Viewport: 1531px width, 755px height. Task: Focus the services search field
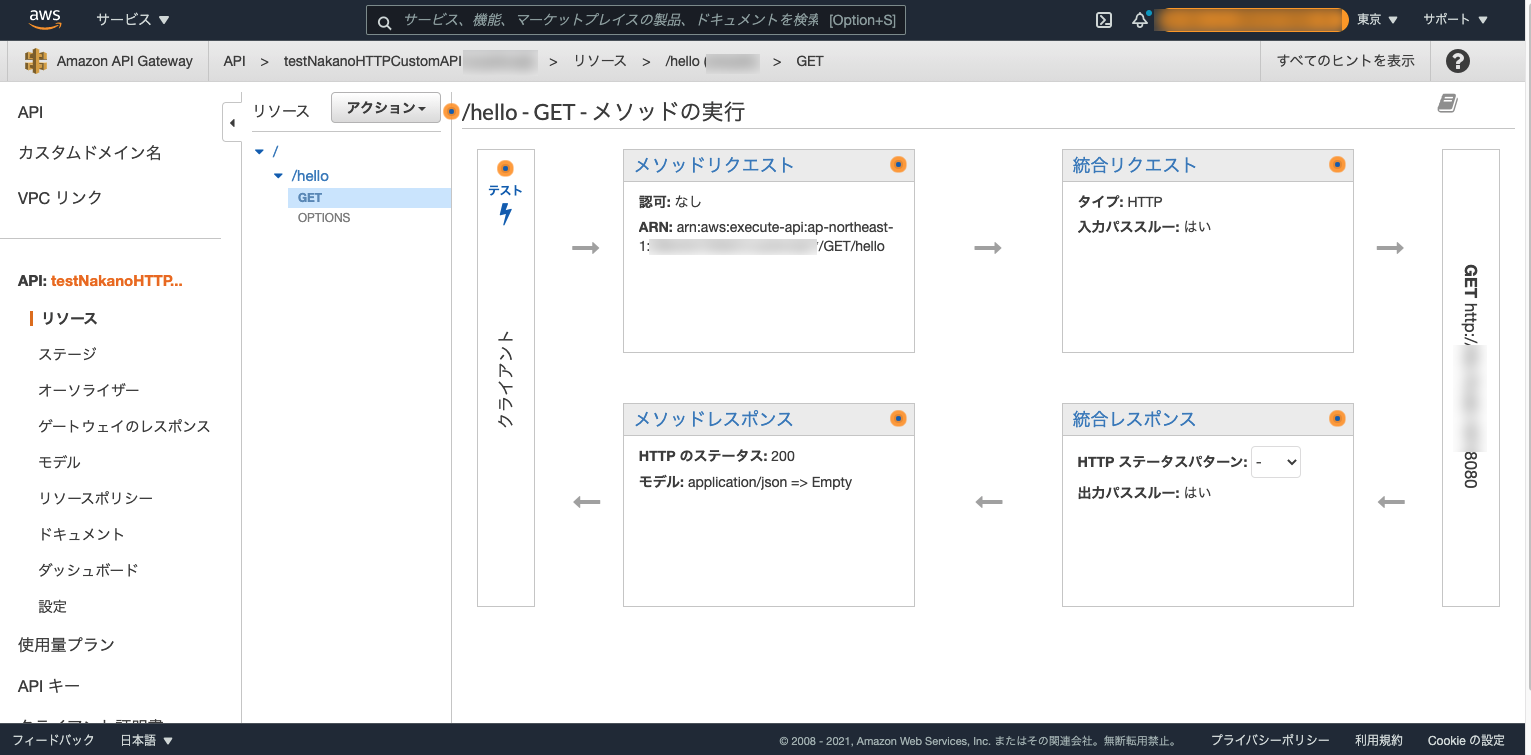[x=636, y=20]
